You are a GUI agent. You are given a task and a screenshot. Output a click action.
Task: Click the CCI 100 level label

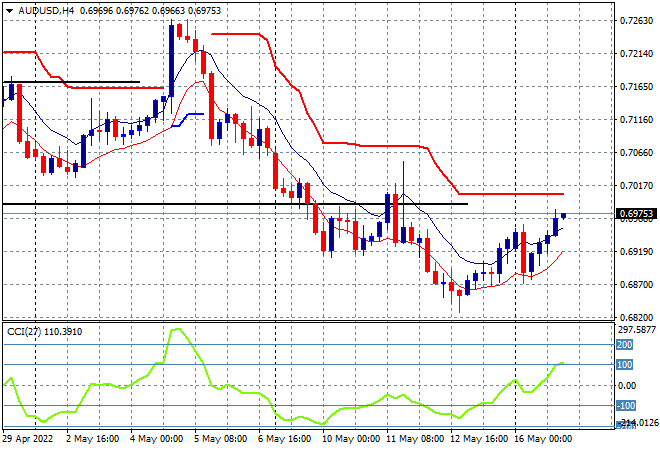[625, 365]
